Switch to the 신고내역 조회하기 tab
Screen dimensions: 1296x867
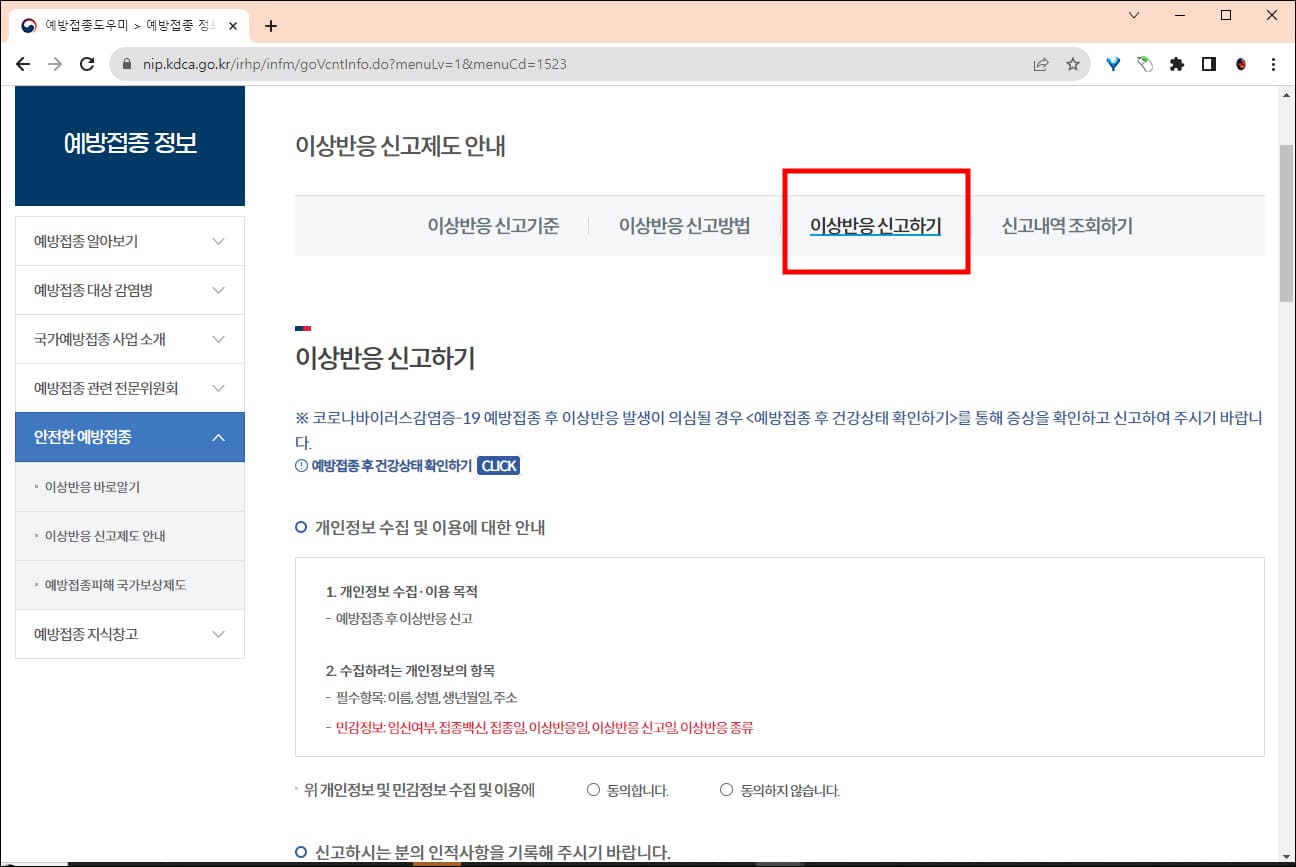click(1065, 226)
